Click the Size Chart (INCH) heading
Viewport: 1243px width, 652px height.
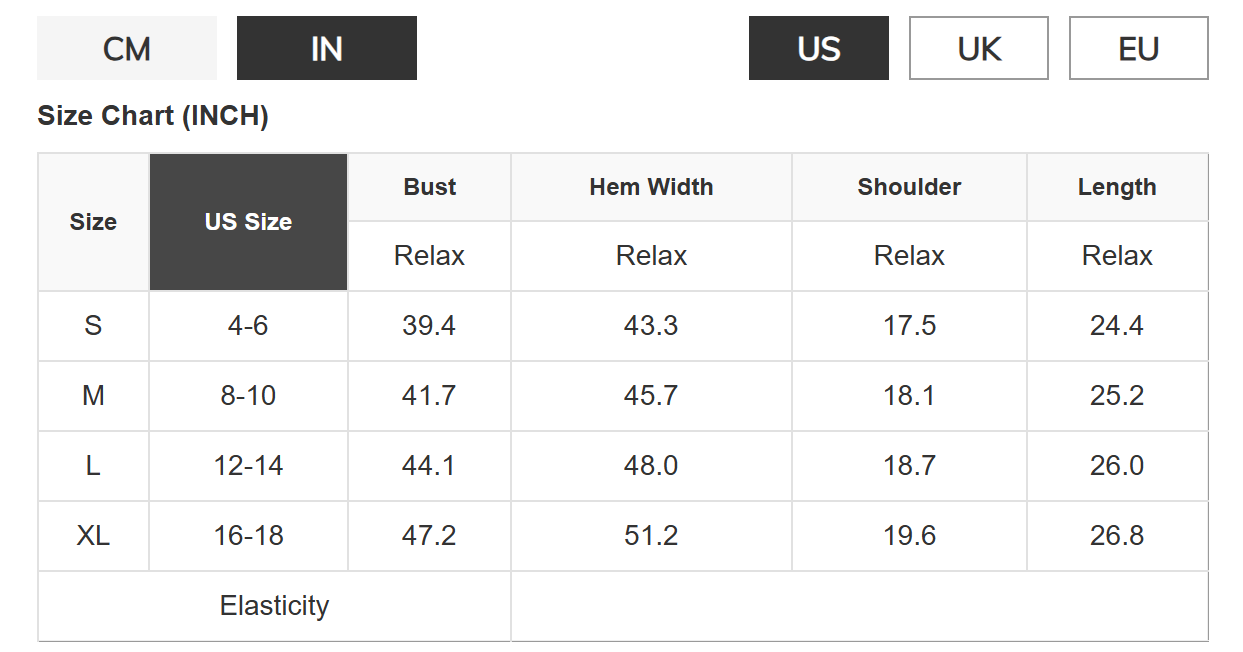tap(153, 116)
